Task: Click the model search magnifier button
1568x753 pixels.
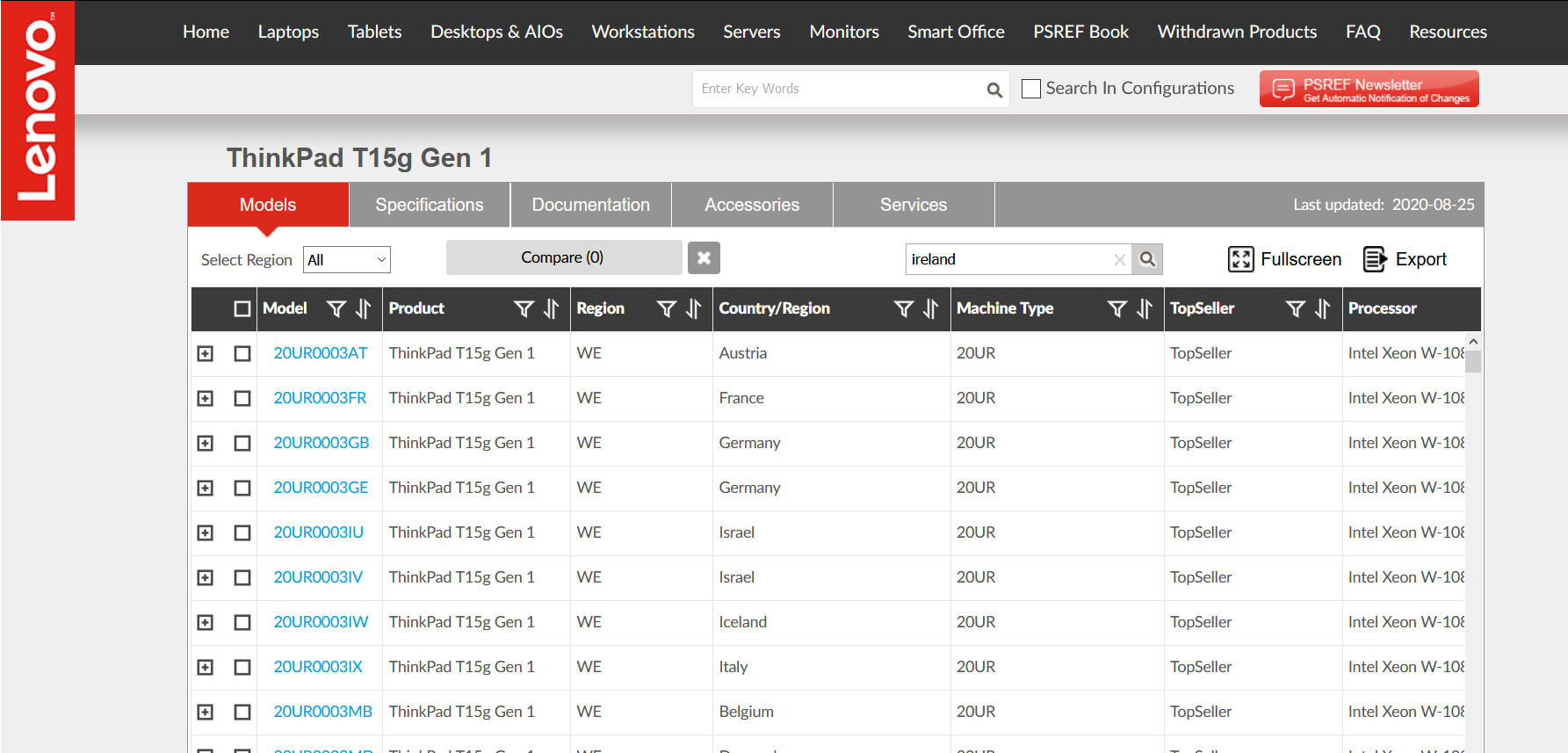Action: tap(1147, 259)
